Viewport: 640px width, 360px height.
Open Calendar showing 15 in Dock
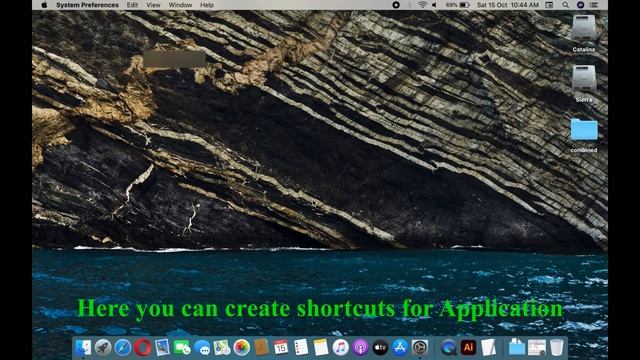click(281, 348)
